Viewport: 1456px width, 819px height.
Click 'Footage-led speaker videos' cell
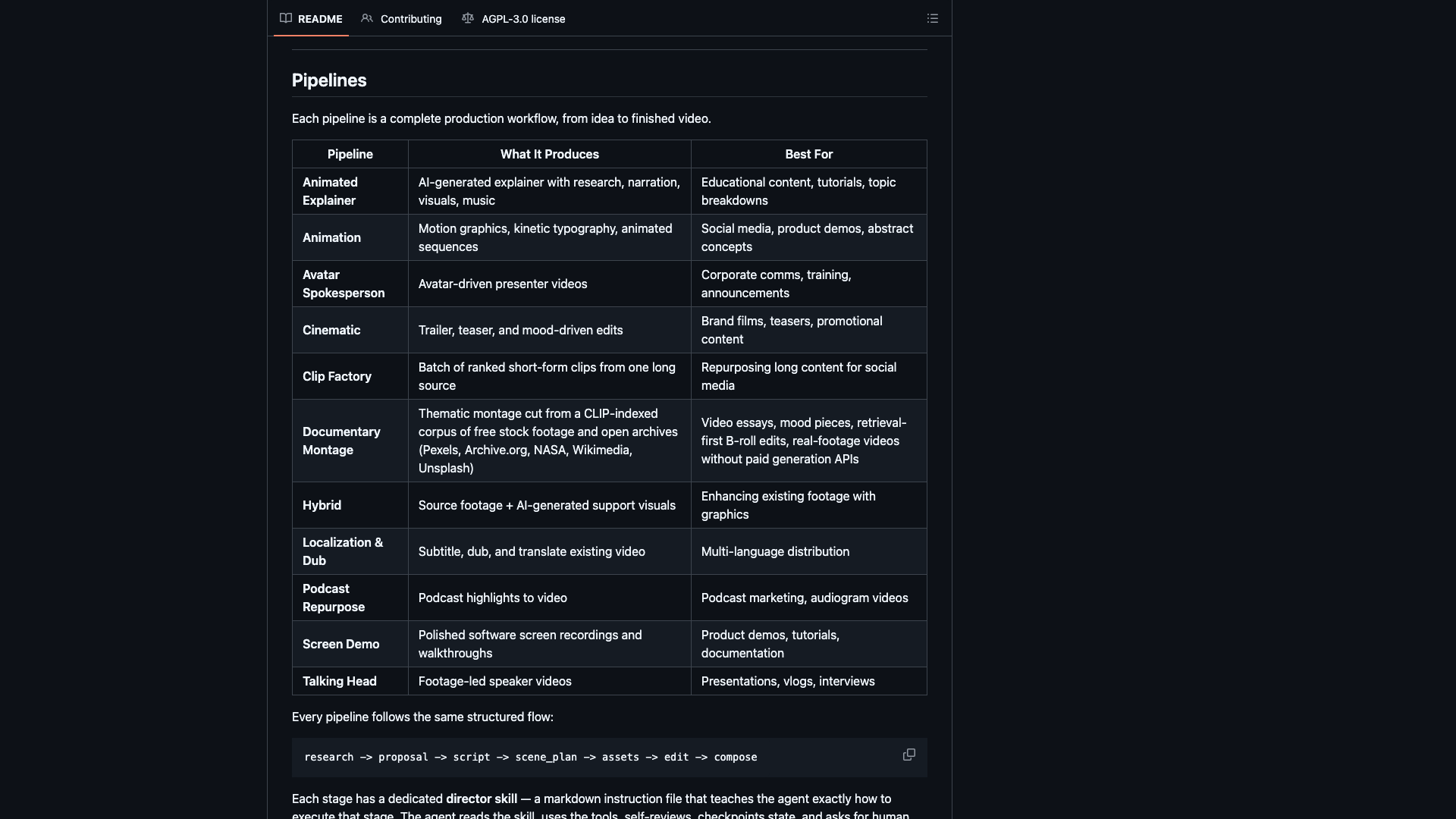pos(550,681)
